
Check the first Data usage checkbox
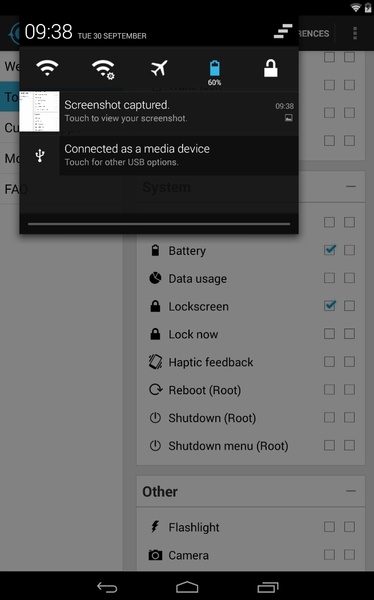coord(330,278)
